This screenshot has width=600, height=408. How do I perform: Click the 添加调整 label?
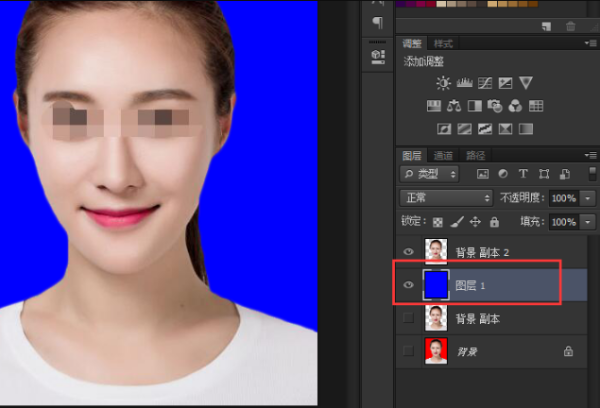coord(424,61)
